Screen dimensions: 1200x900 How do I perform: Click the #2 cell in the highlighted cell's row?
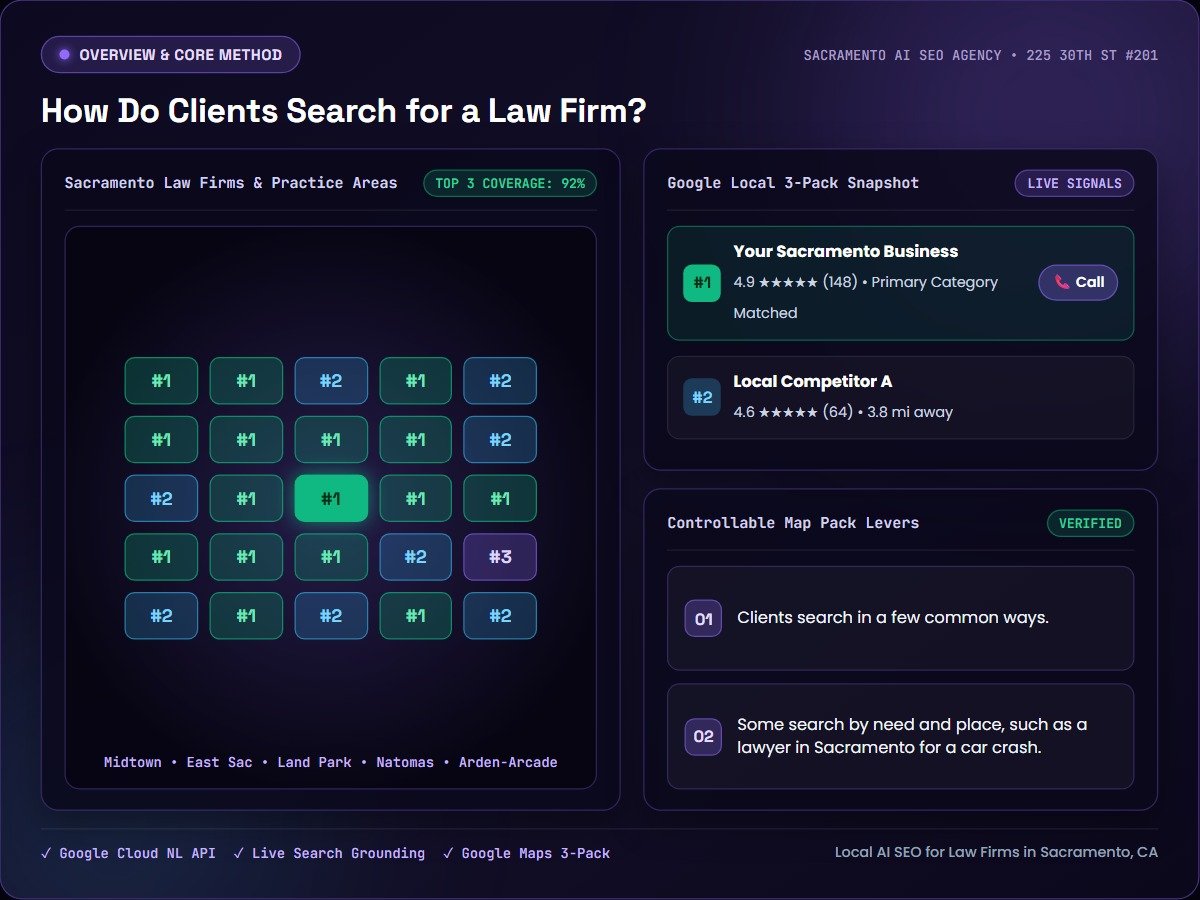[161, 498]
